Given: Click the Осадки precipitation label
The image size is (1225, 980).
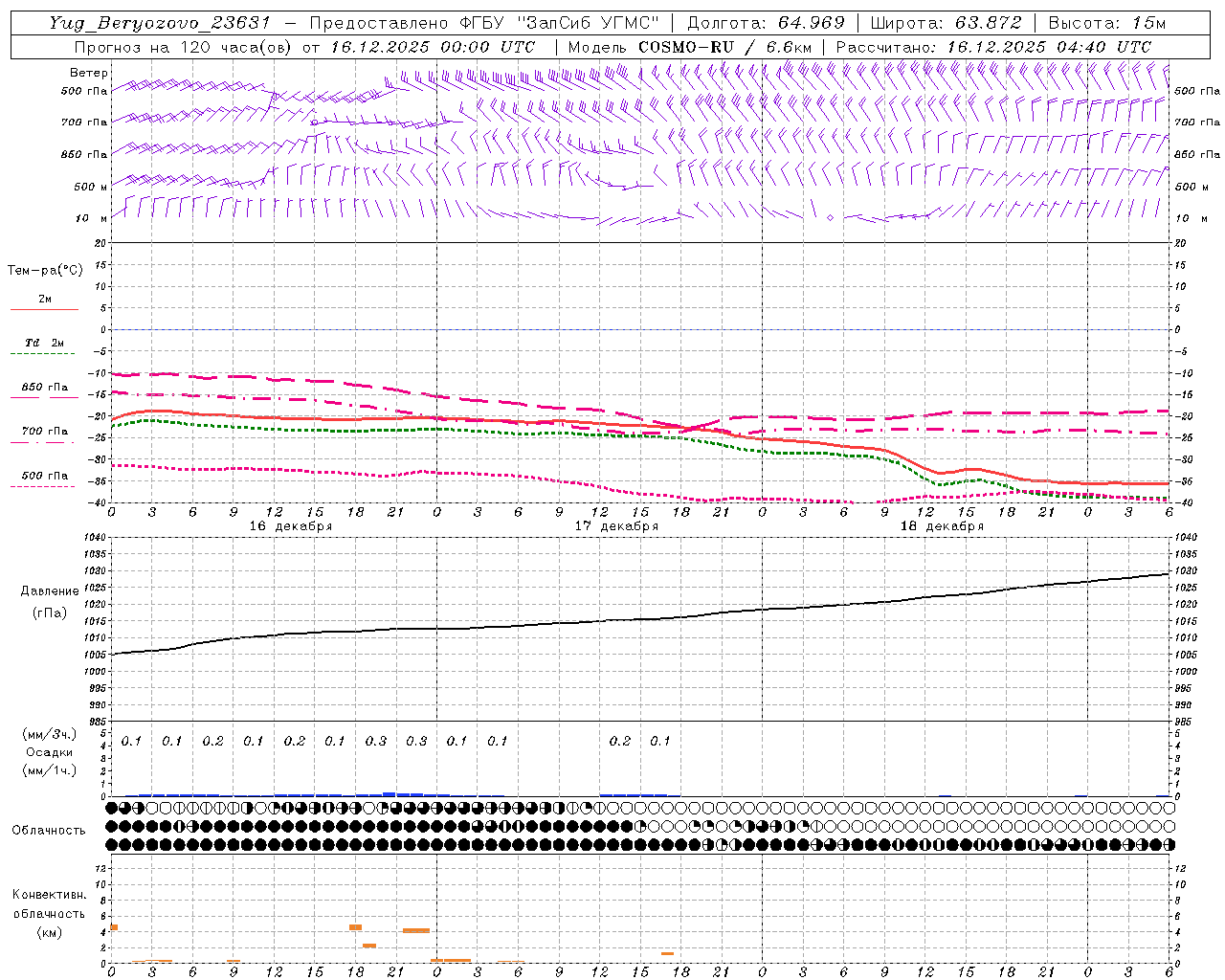Looking at the screenshot, I should tap(50, 752).
